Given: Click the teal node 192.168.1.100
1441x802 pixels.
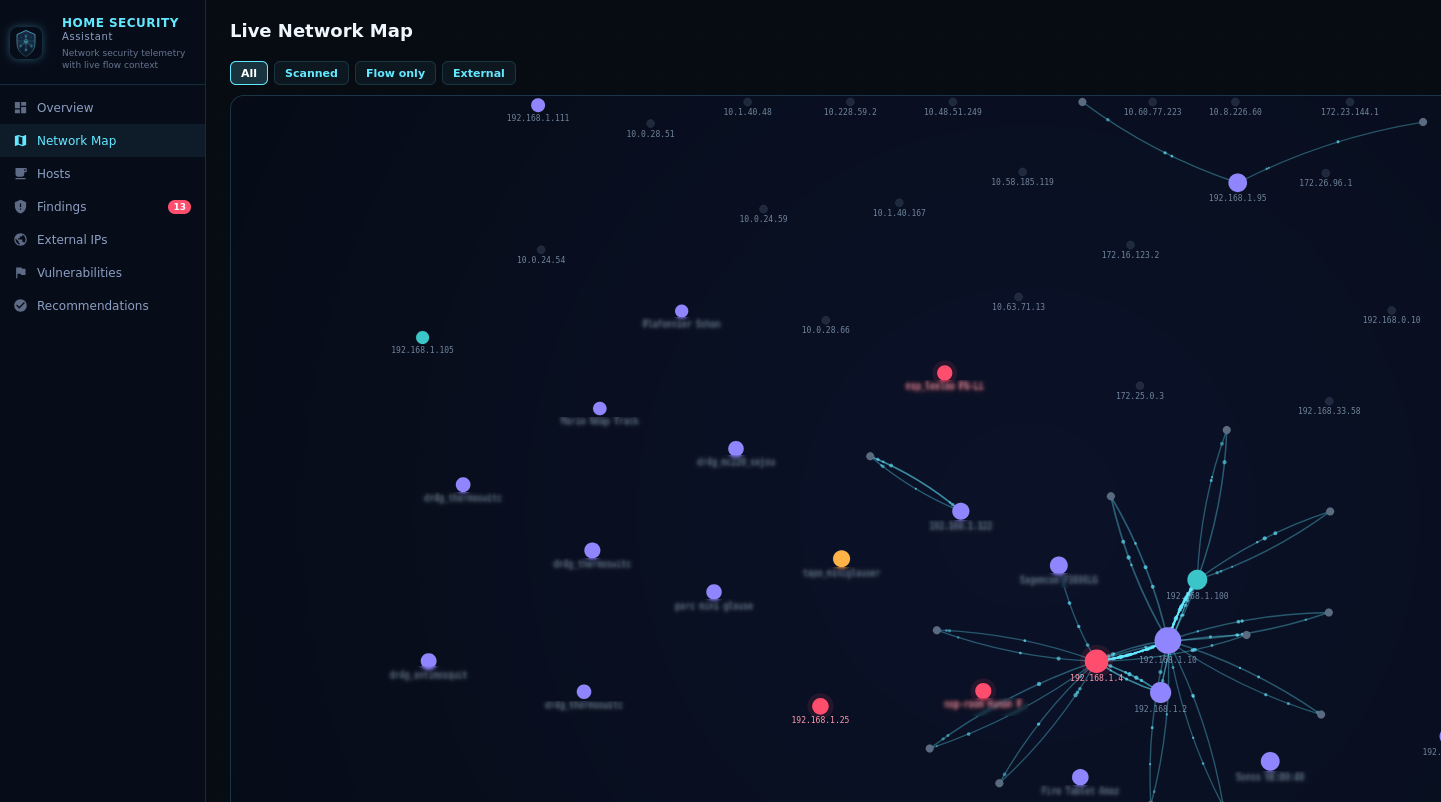Looking at the screenshot, I should (1197, 580).
